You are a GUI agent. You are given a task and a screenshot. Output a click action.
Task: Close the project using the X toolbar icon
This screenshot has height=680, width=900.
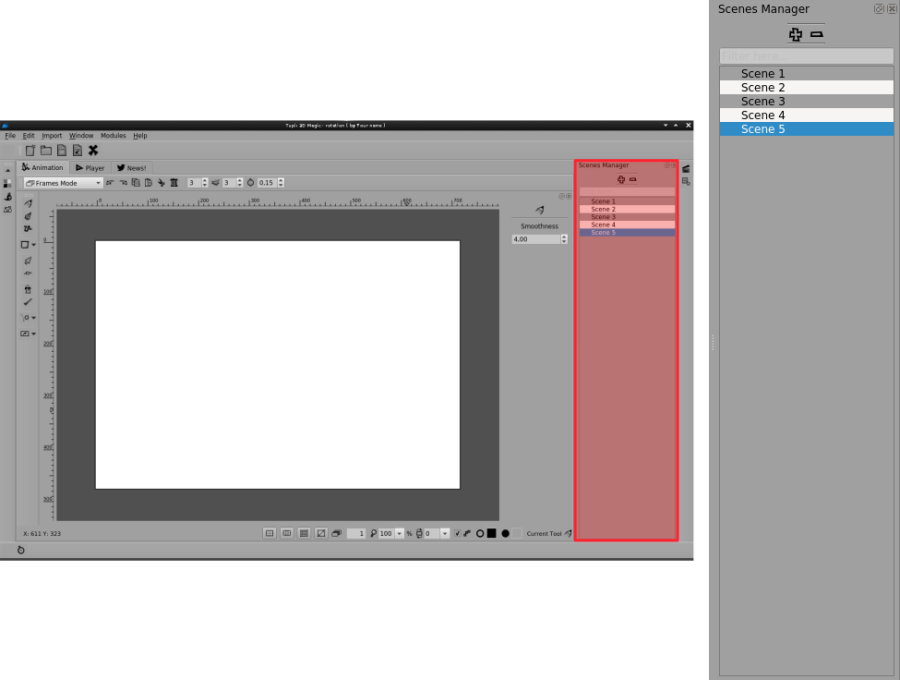(93, 149)
